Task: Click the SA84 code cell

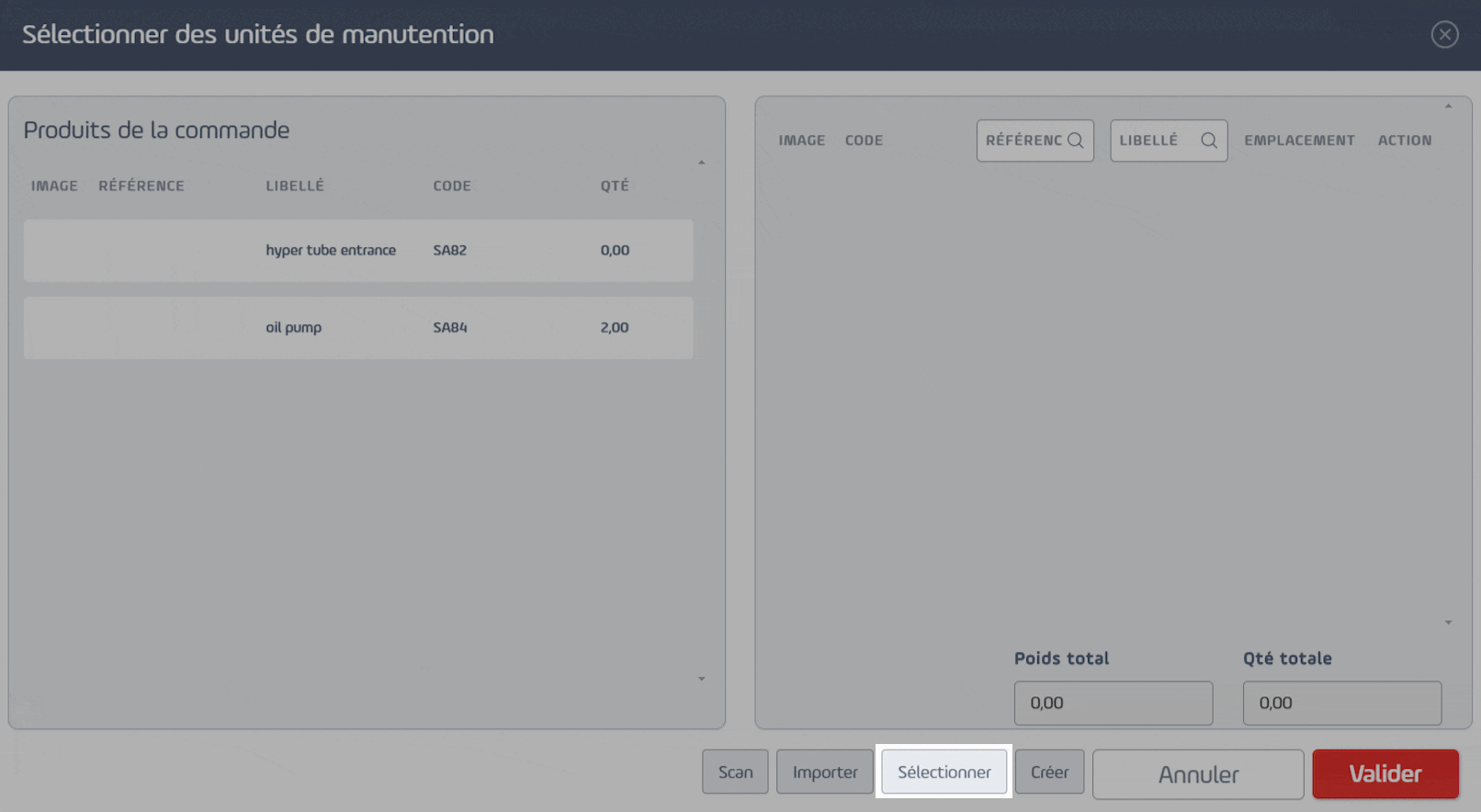Action: click(x=450, y=327)
